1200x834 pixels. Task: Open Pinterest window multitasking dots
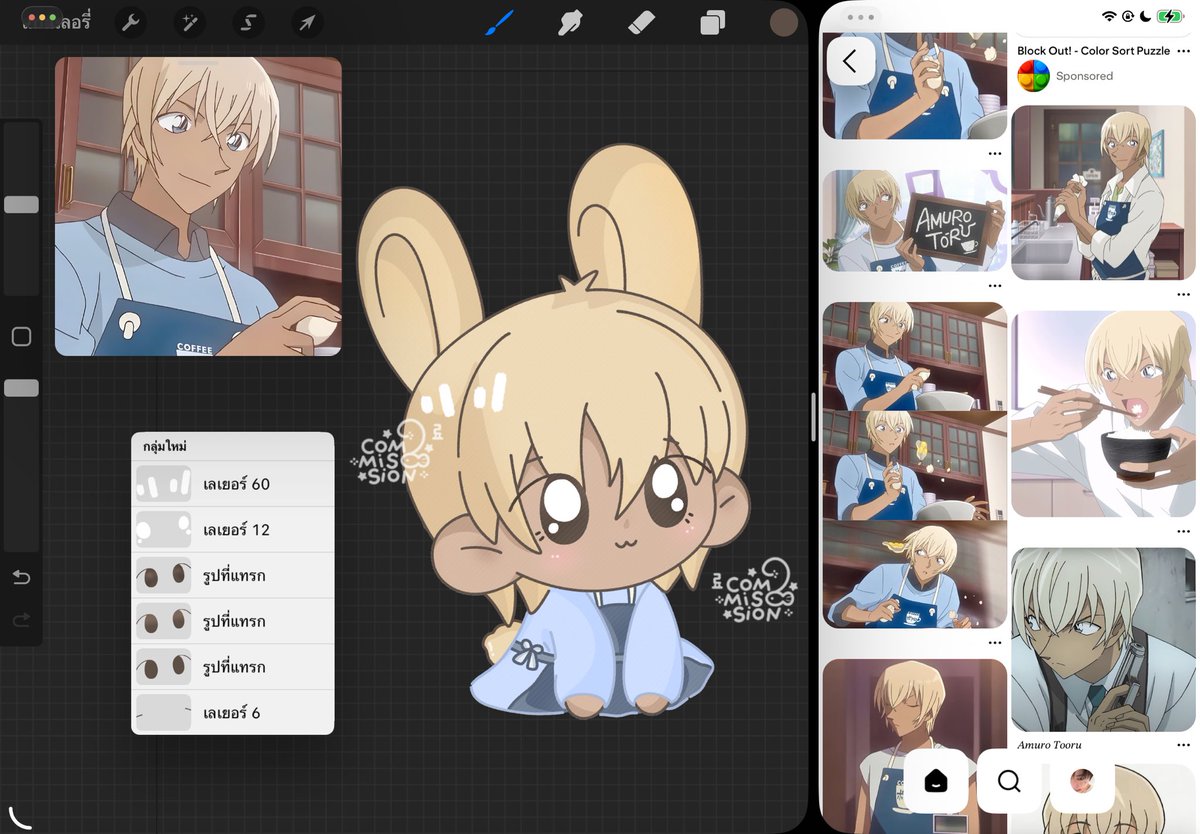click(x=859, y=17)
